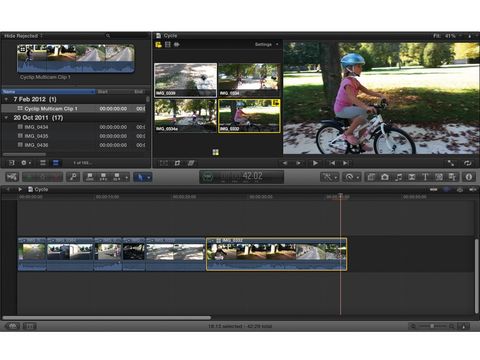This screenshot has width=480, height=360.
Task: Open Enhancements magic wand menu
Action: tap(330, 177)
